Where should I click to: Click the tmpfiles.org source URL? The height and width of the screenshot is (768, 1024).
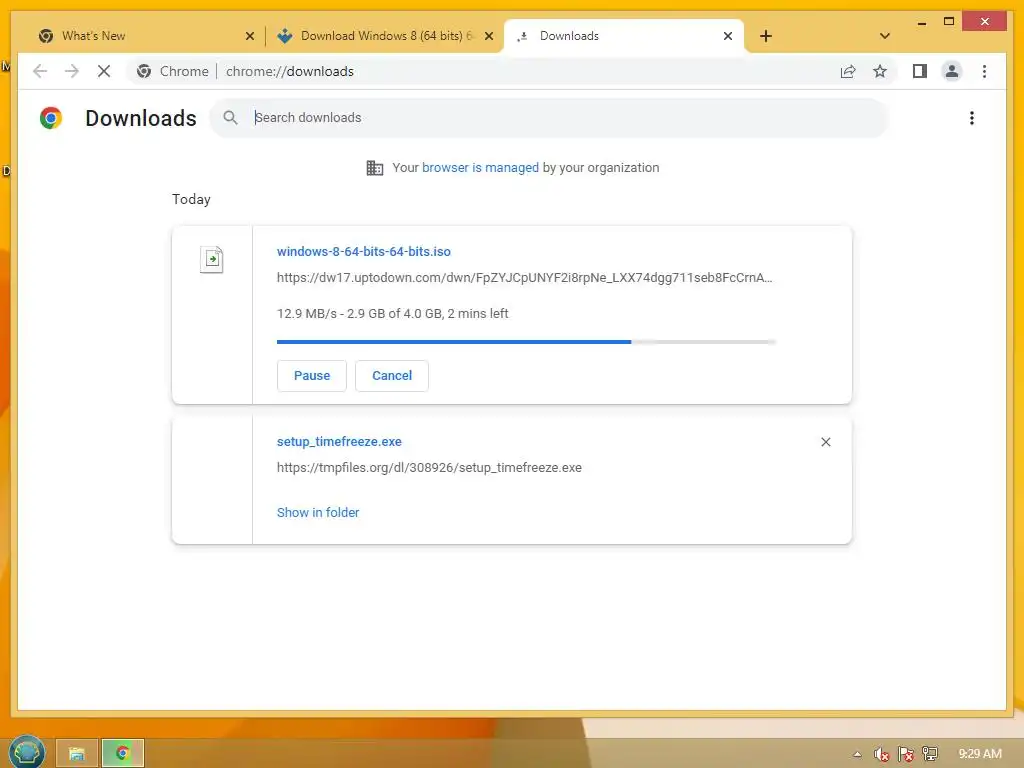click(429, 468)
